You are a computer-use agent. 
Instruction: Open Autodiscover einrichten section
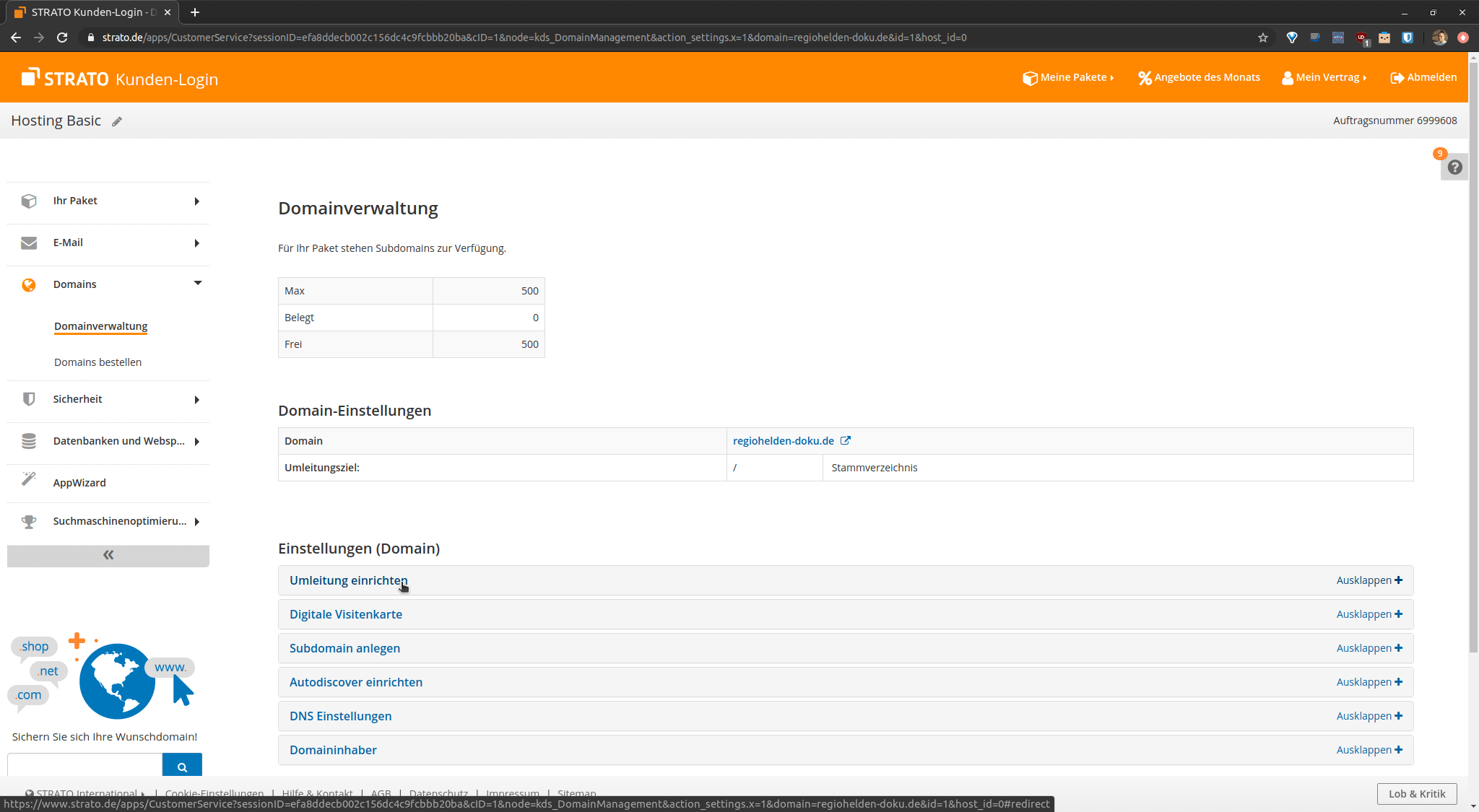point(356,682)
